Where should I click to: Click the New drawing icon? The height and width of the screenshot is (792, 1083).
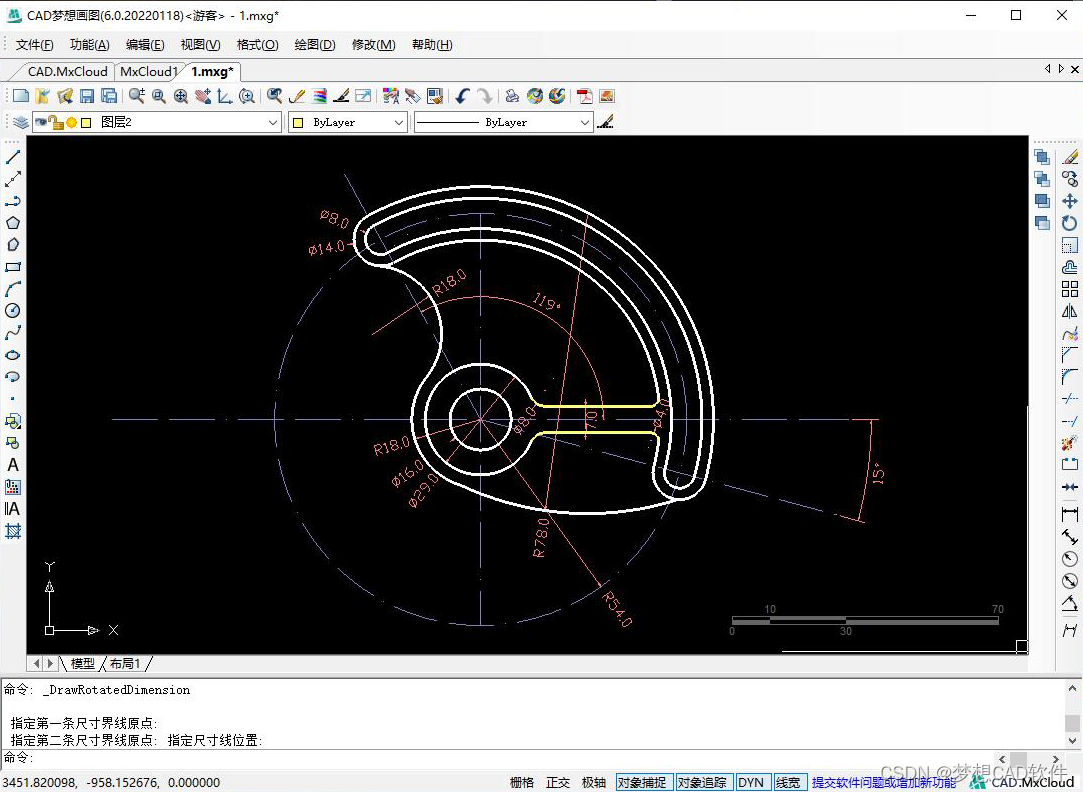[x=21, y=96]
